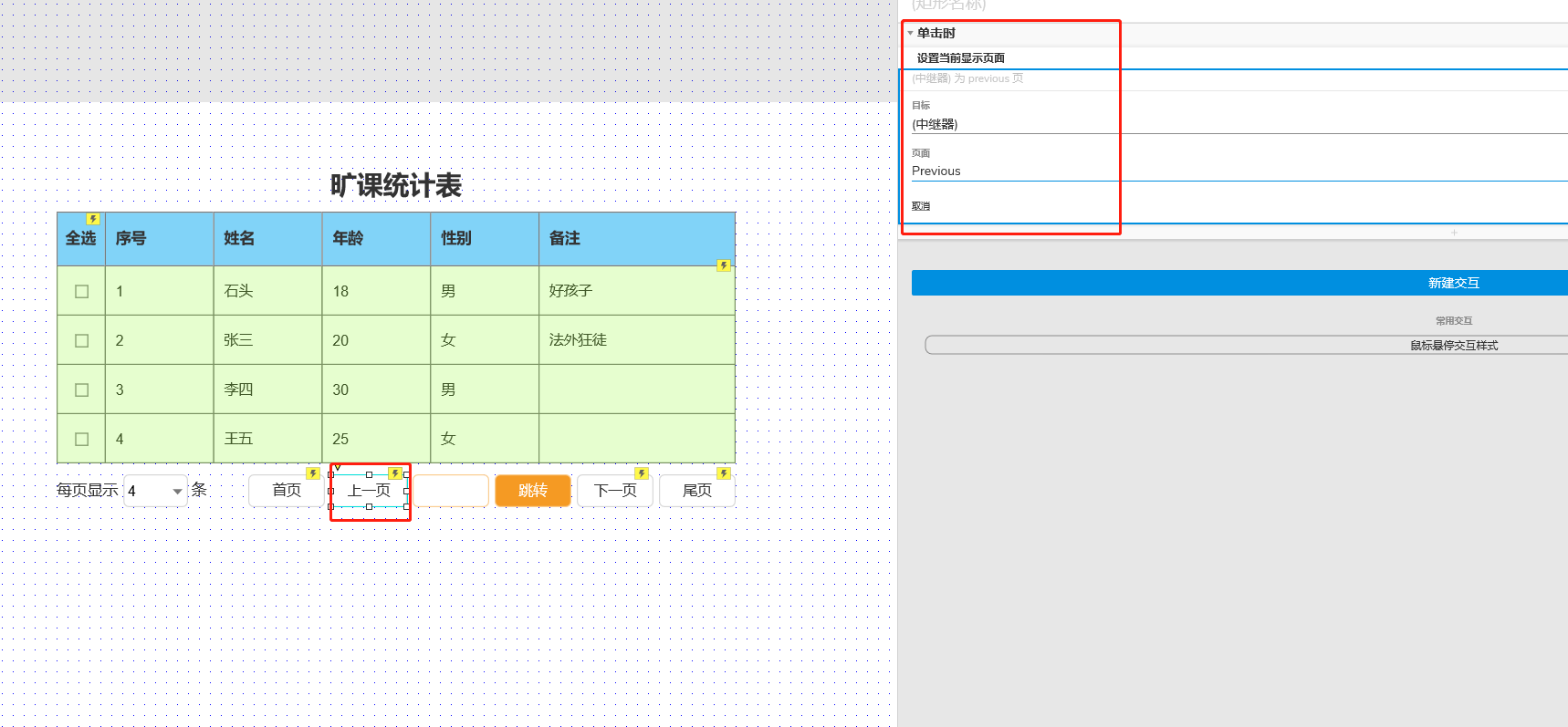The image size is (1568, 727).
Task: Click the 序号 column header
Action: 160,239
